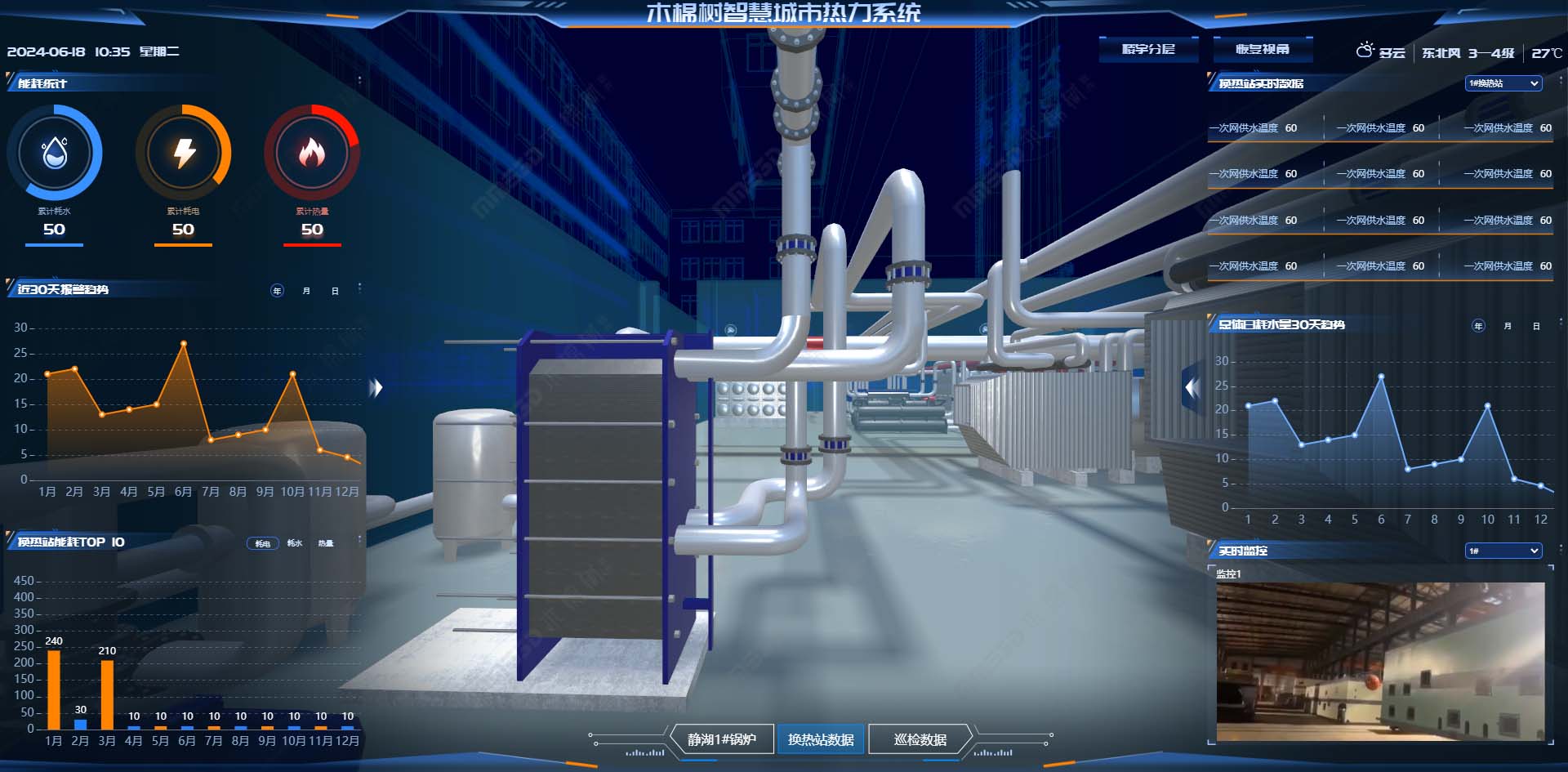Switch TOP 10 chart to 耗水

pyautogui.click(x=295, y=543)
